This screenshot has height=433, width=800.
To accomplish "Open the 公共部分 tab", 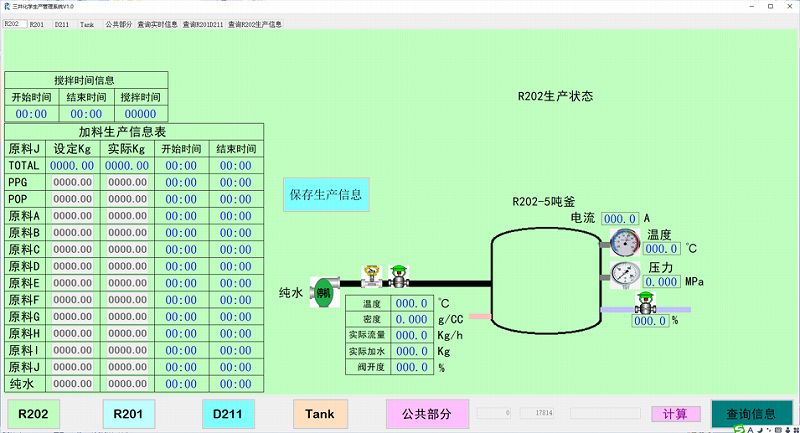I will pos(118,24).
